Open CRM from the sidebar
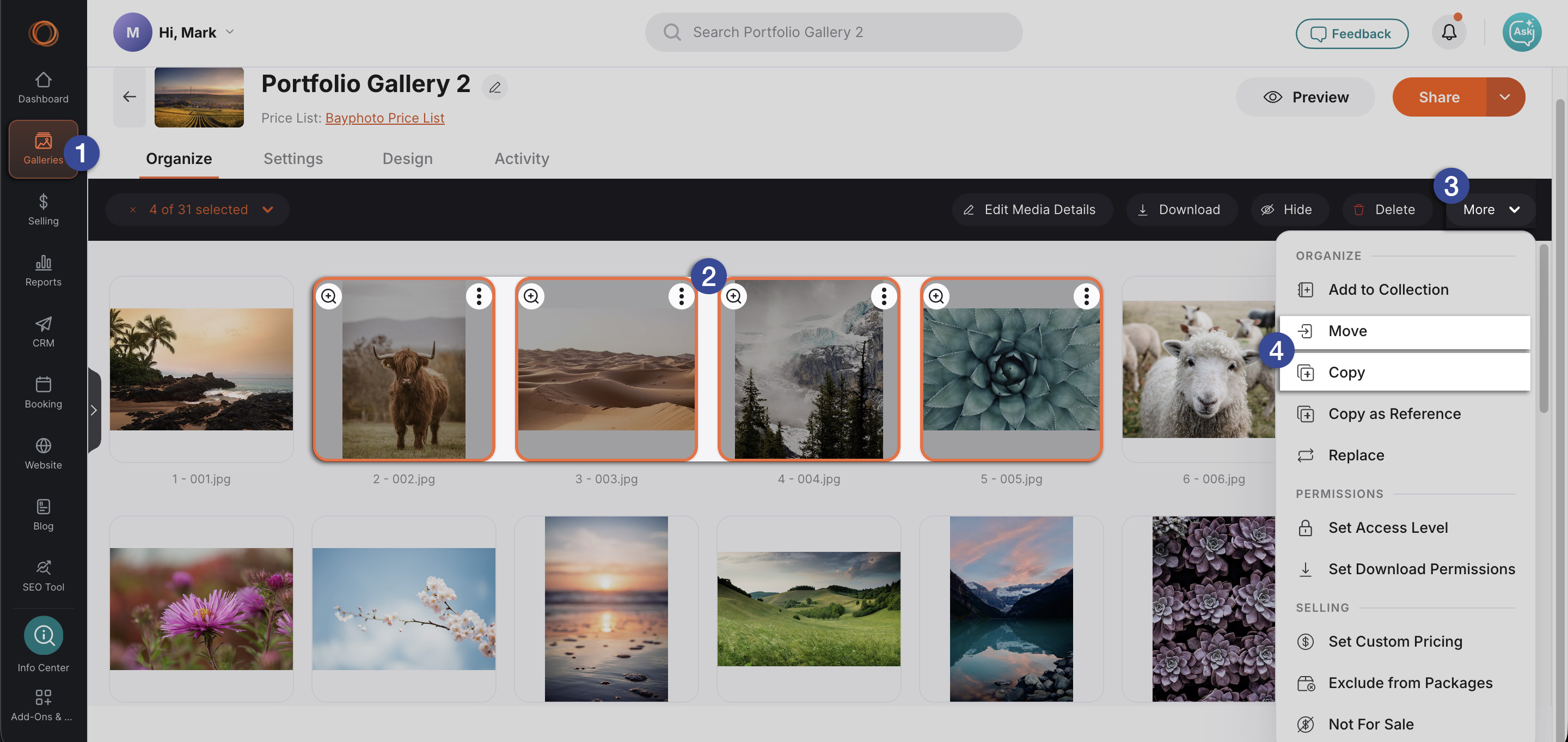Screen dimensions: 1568x742 click(43, 331)
